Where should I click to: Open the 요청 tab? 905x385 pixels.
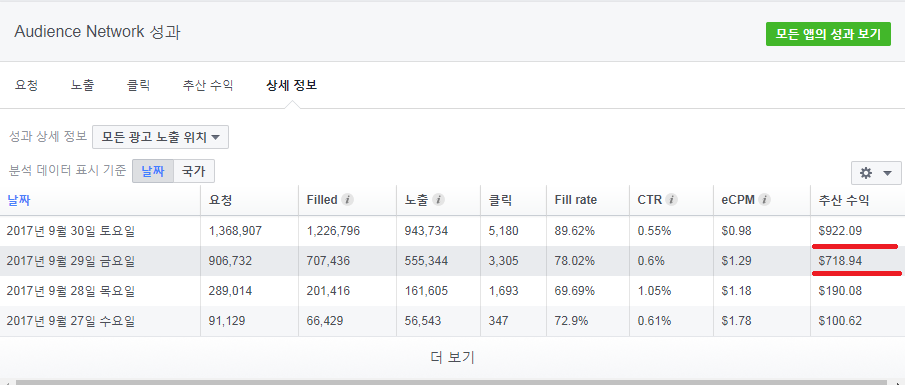coord(27,85)
